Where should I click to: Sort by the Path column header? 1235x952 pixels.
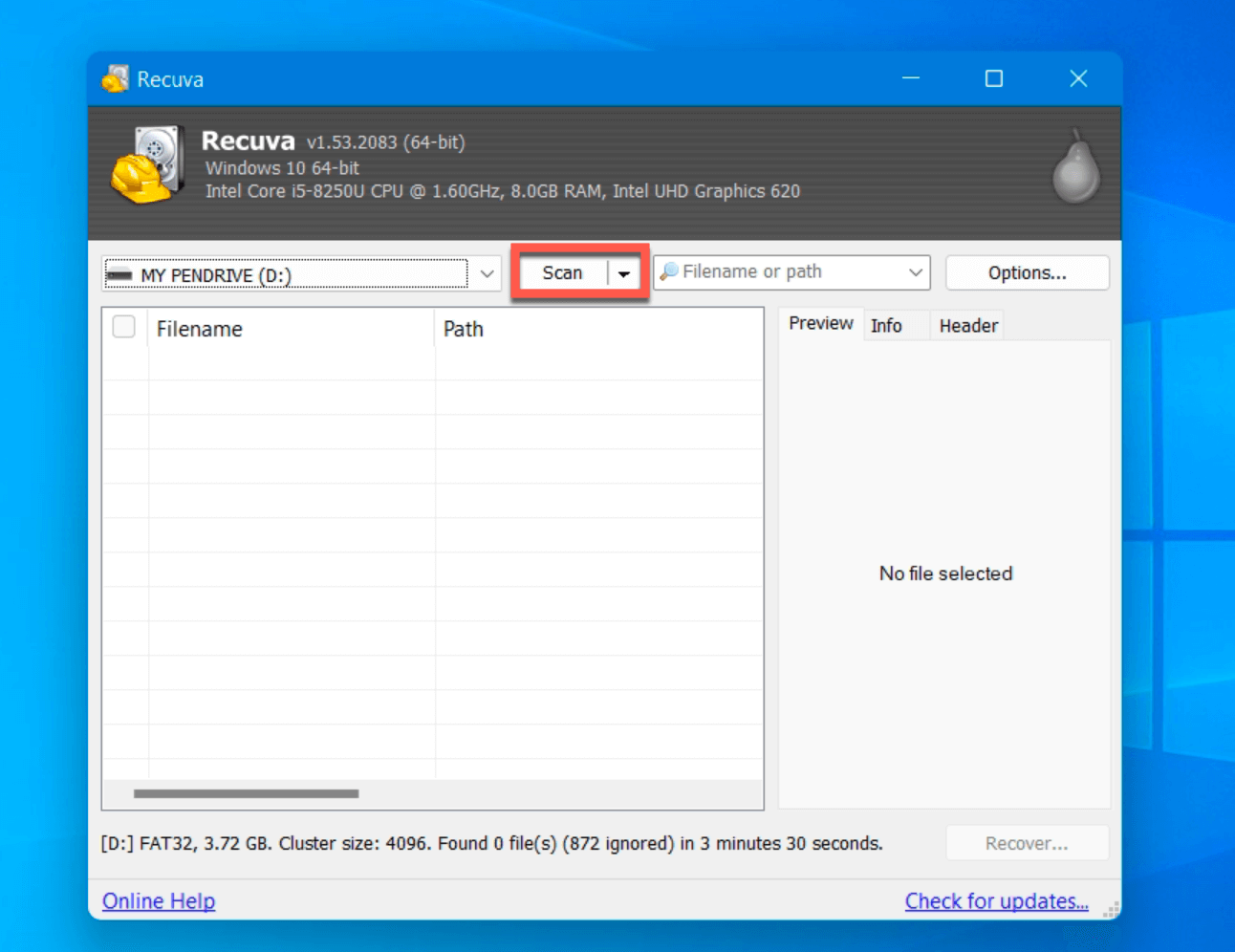[x=598, y=330]
